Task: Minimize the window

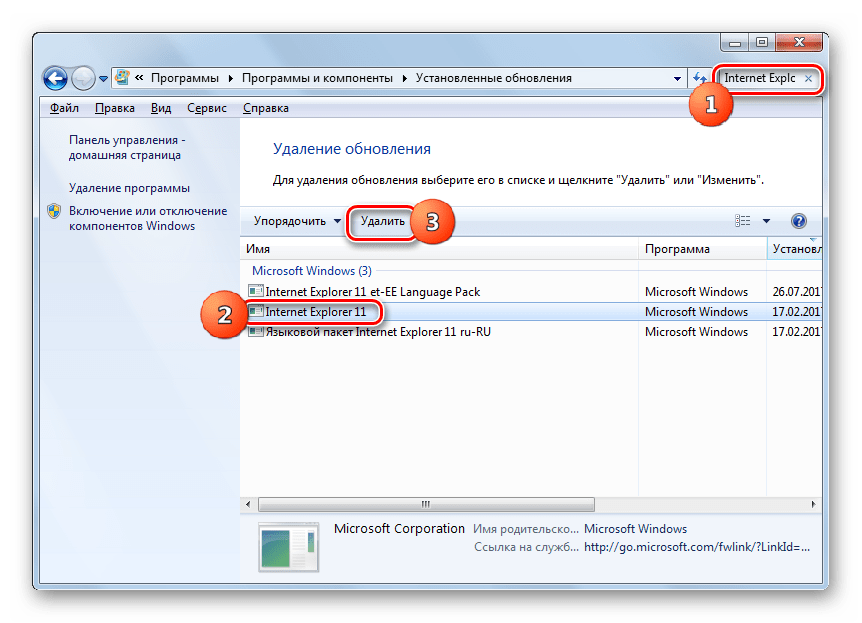Action: click(735, 42)
